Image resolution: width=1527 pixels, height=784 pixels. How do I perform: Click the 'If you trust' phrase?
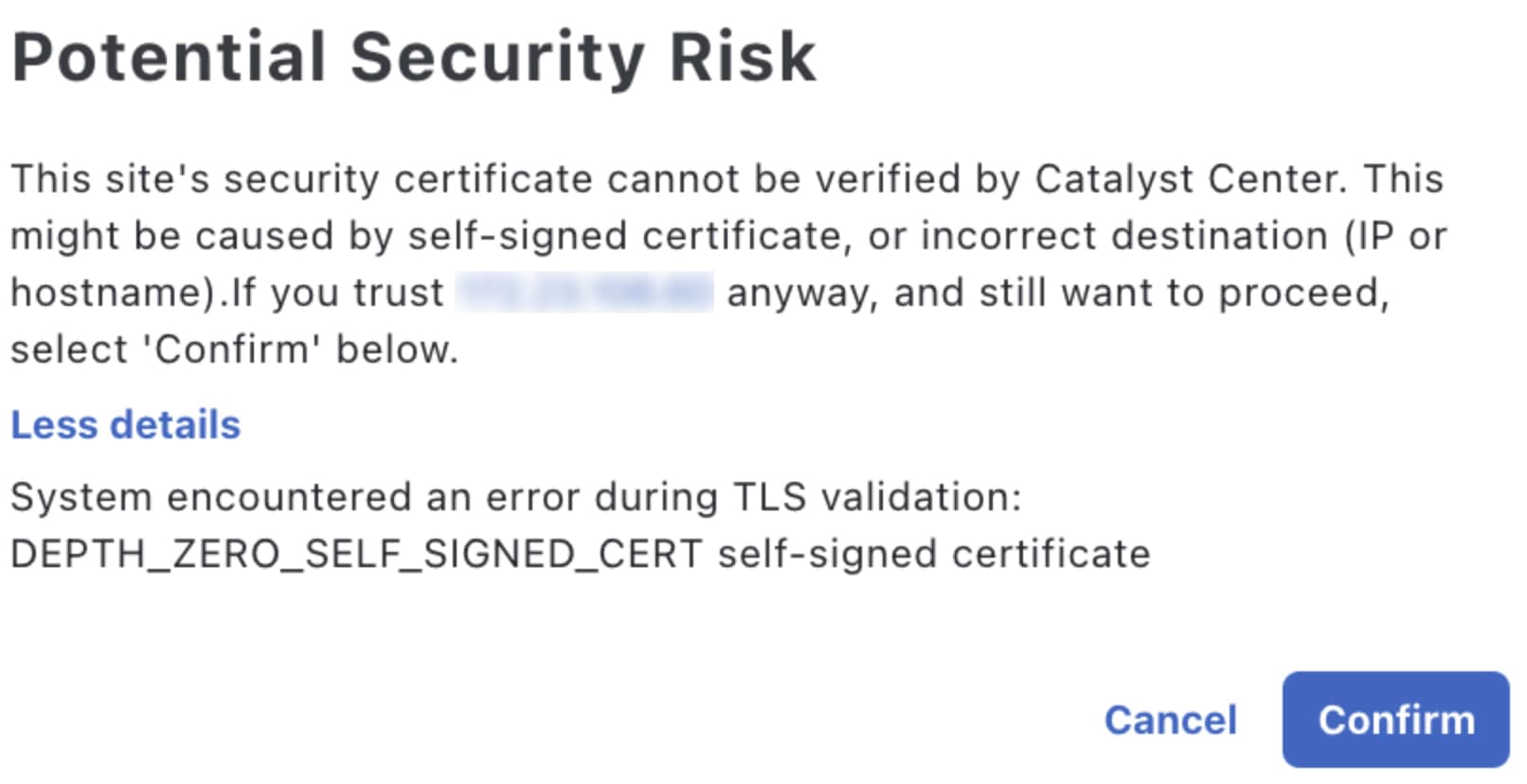coord(338,293)
